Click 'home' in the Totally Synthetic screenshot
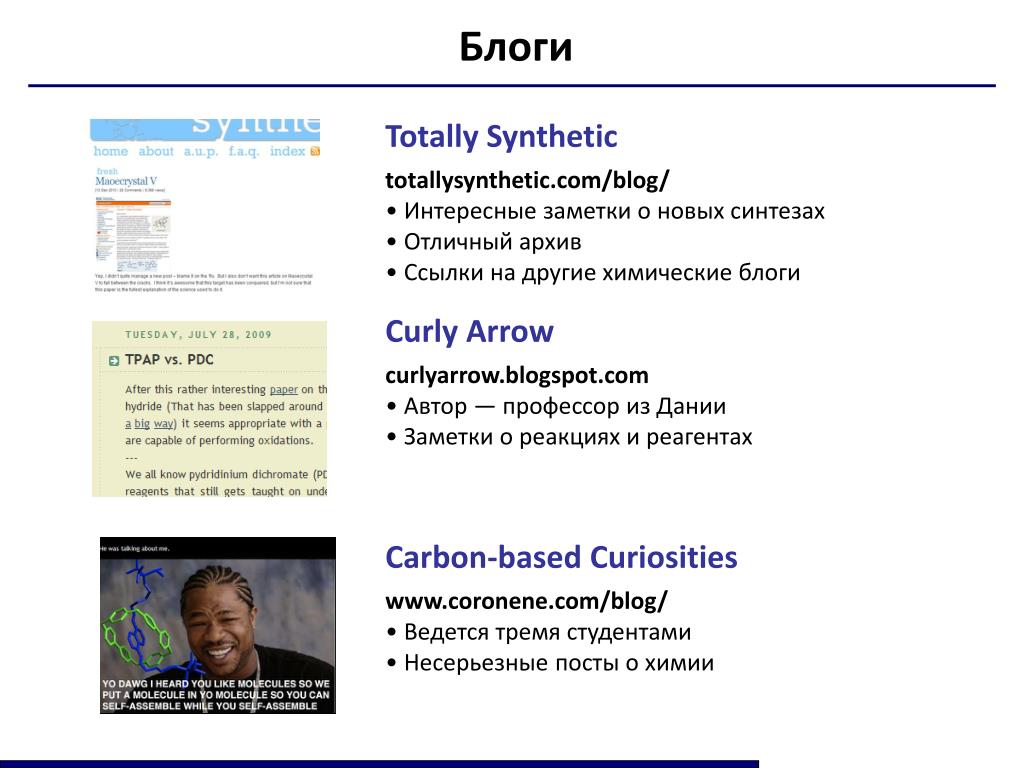This screenshot has width=1024, height=768. click(x=110, y=151)
